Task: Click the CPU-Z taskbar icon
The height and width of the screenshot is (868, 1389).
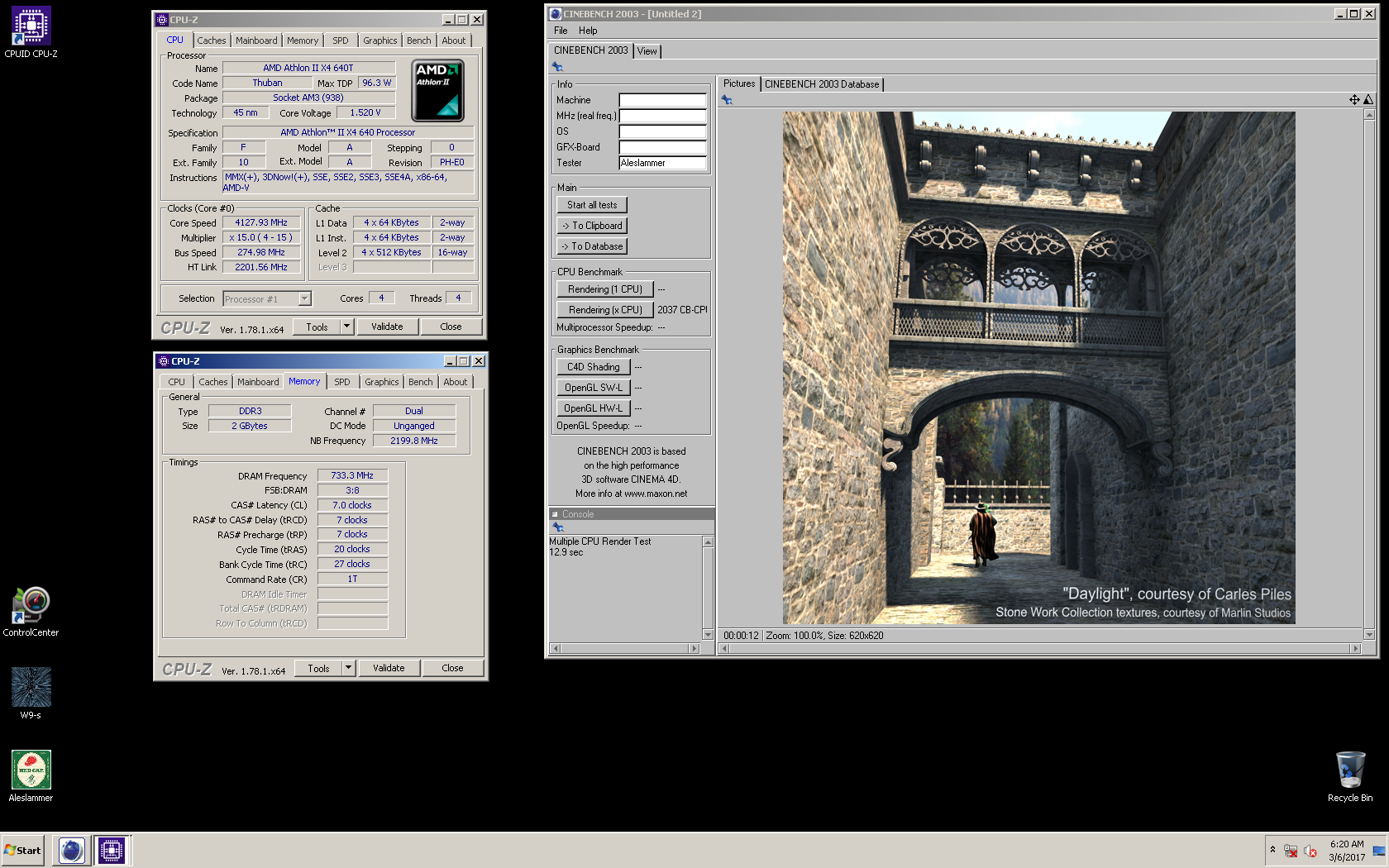Action: coord(111,850)
